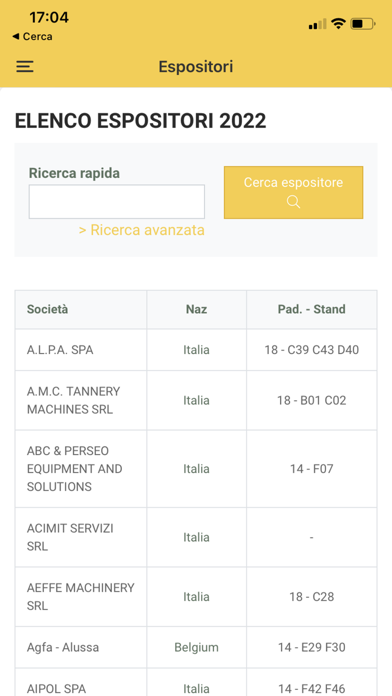Open ABC & PERSEO EQUIPMENT AND SOLUTIONS
The height and width of the screenshot is (696, 392).
point(196,469)
